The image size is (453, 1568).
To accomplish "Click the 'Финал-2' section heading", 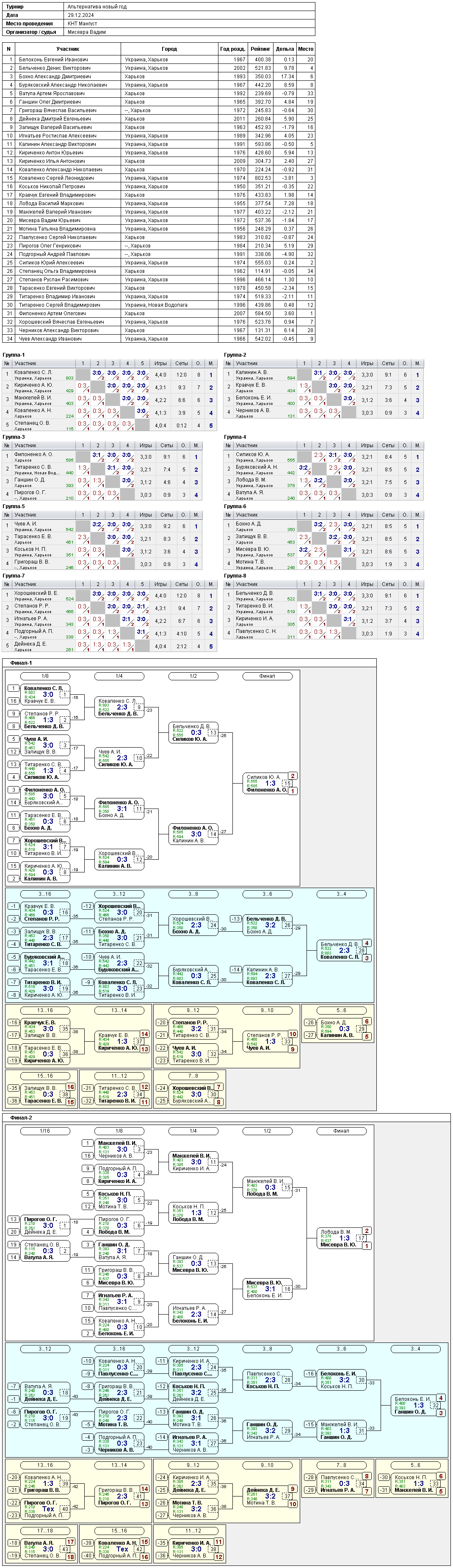I will [x=21, y=1117].
